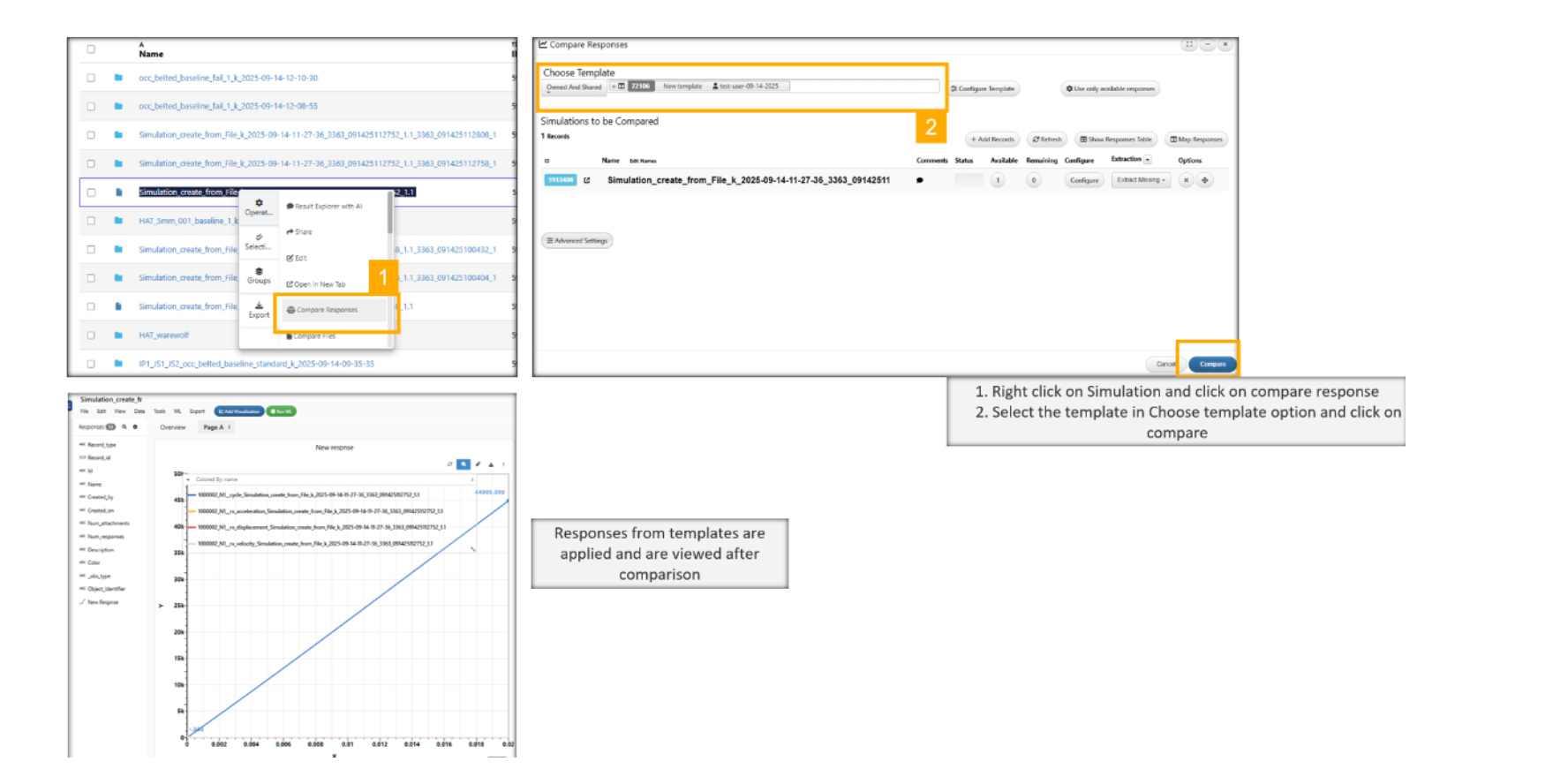The height and width of the screenshot is (784, 1568).
Task: Toggle the select-all checkbox in the table header
Action: [x=91, y=49]
